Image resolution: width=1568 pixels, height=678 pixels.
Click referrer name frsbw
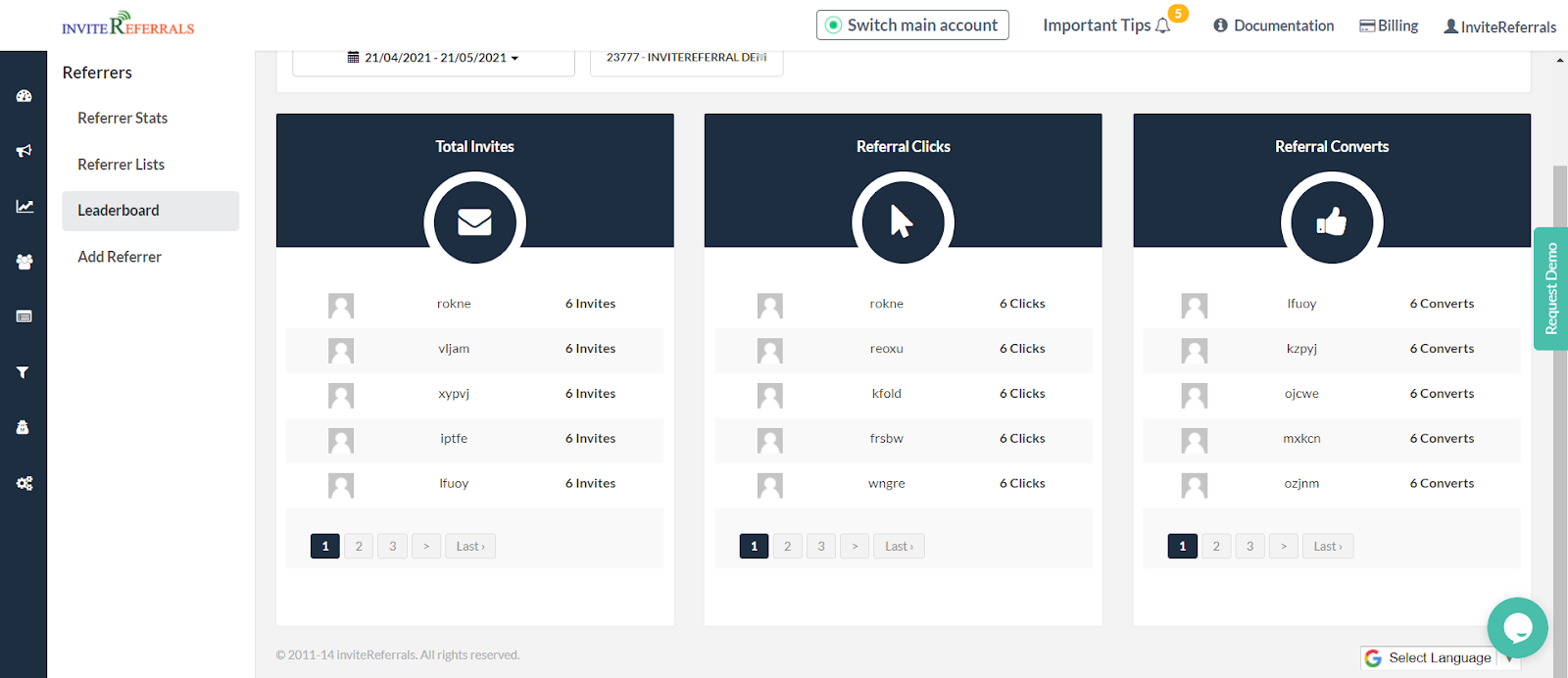click(x=887, y=439)
